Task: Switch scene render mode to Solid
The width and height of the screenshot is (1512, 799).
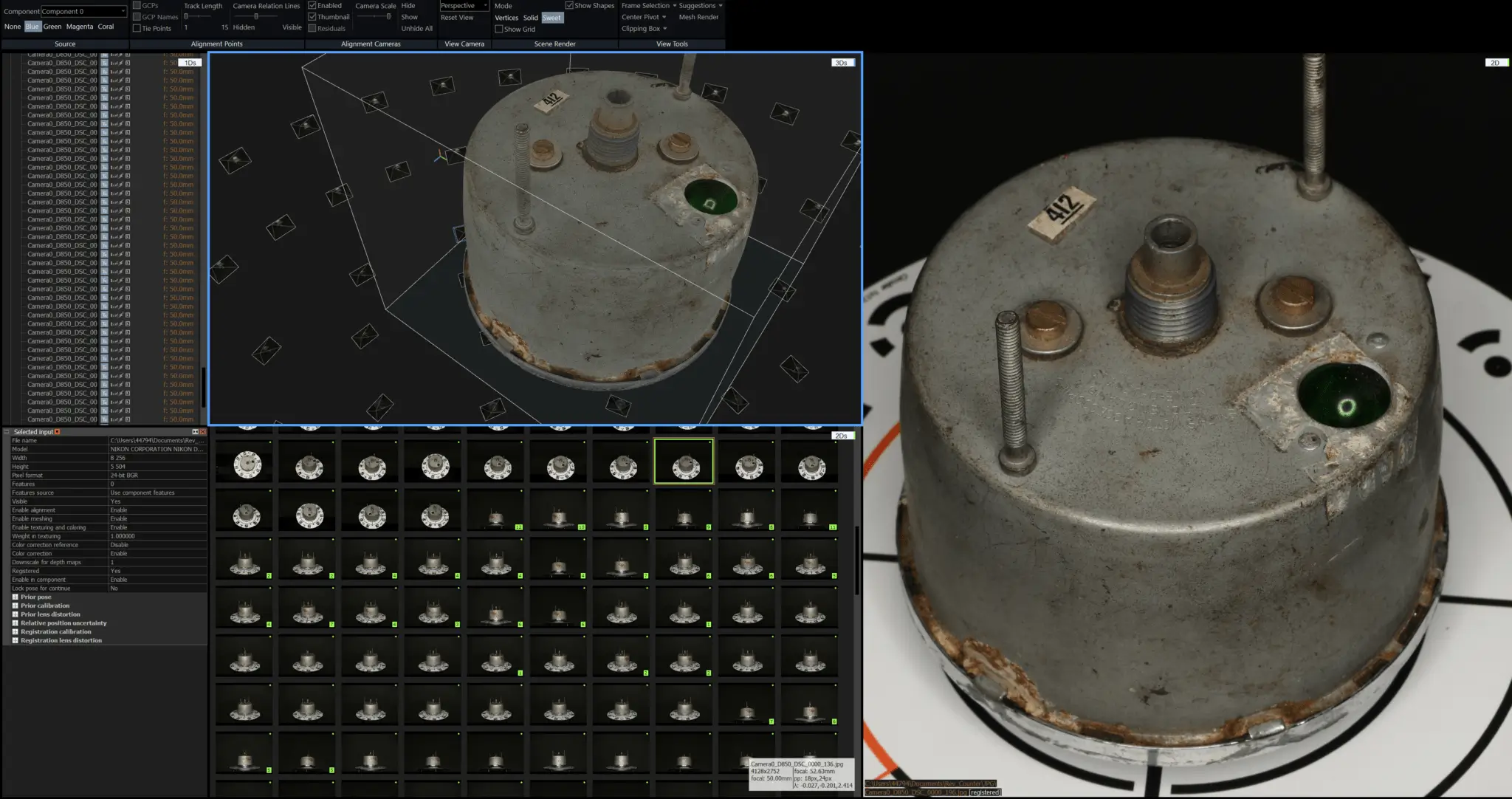Action: pyautogui.click(x=530, y=18)
